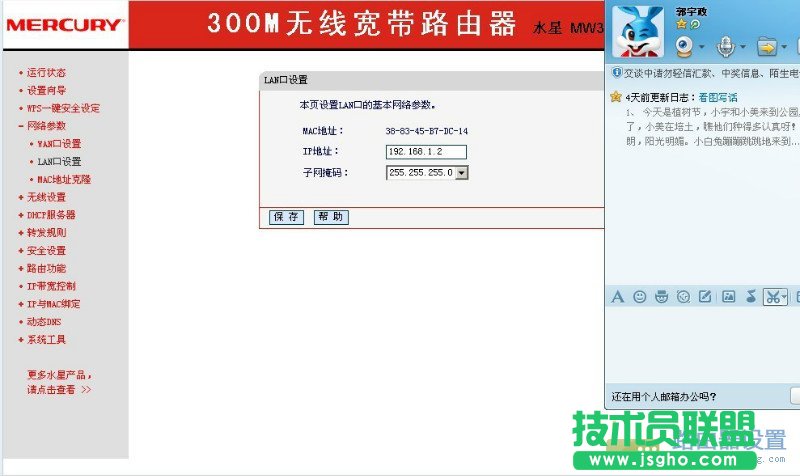Click the text 本页设置LAN口的基本网络参数

[367, 105]
